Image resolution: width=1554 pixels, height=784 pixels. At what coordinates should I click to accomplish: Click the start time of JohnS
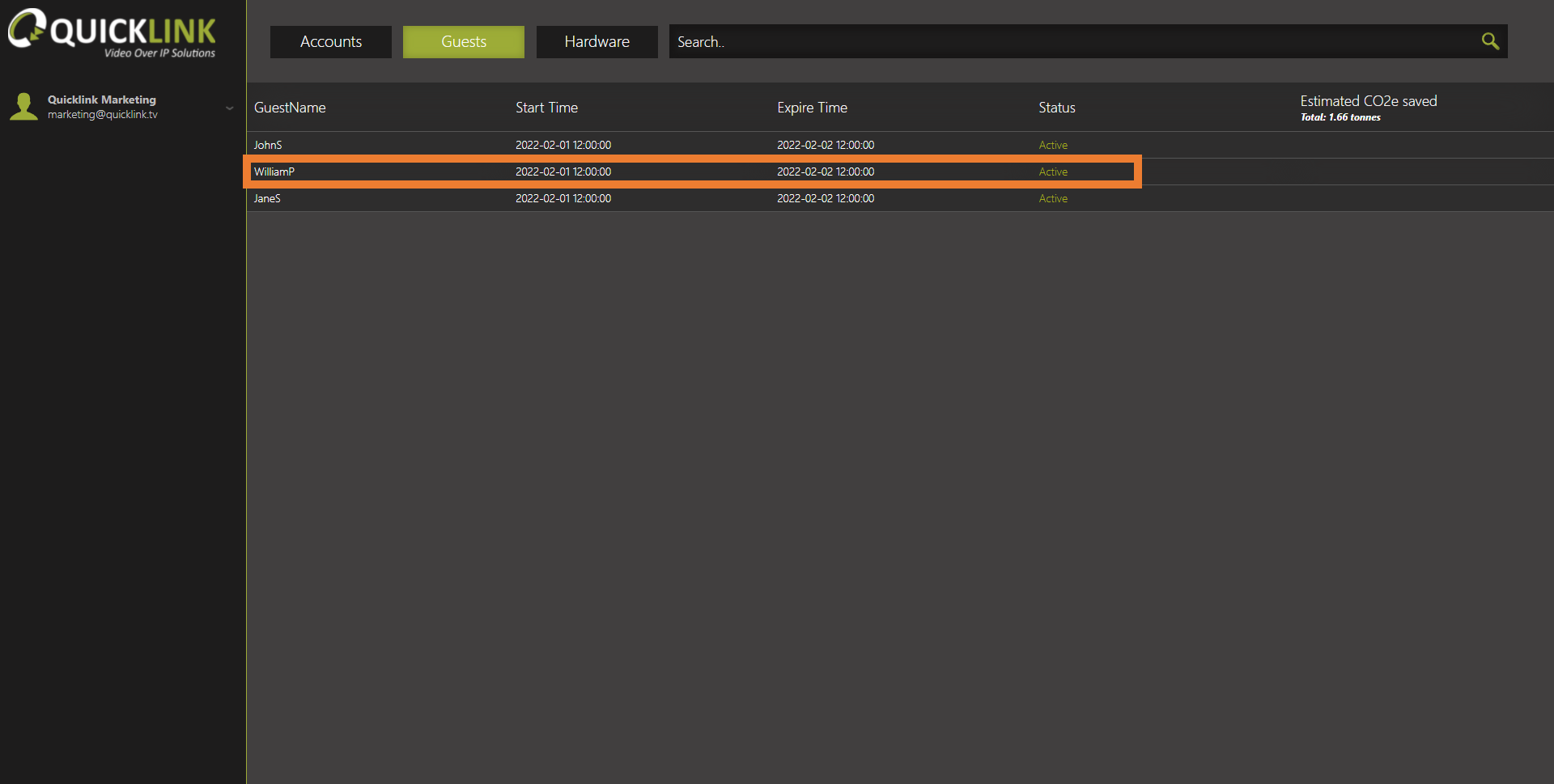tap(563, 145)
